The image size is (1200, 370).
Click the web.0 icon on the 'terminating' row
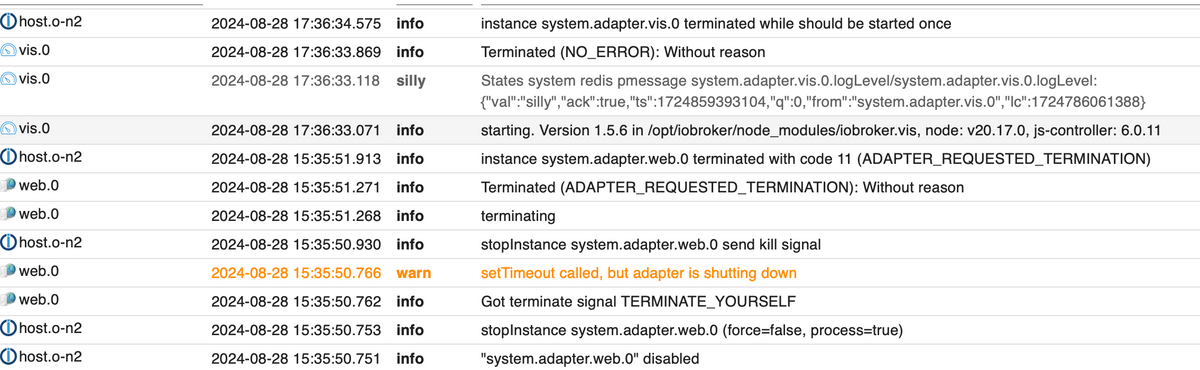coord(9,215)
